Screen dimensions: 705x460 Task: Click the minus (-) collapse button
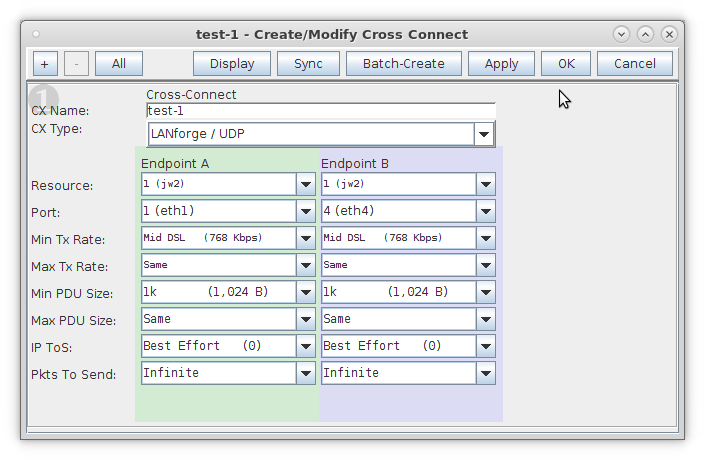point(77,64)
